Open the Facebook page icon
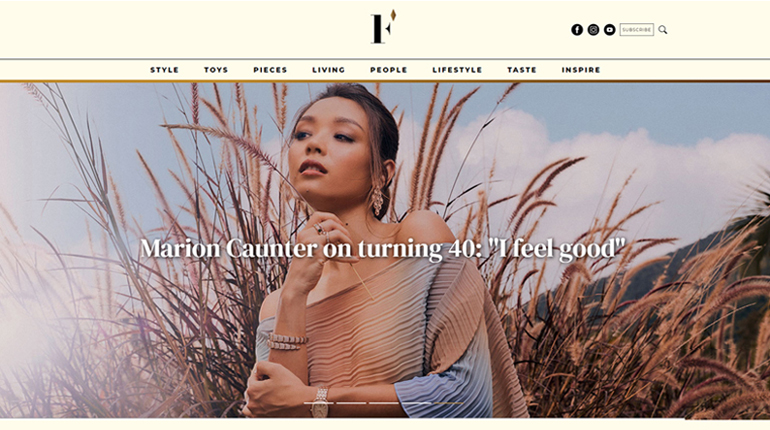Viewport: 770px width, 430px height. 577,30
